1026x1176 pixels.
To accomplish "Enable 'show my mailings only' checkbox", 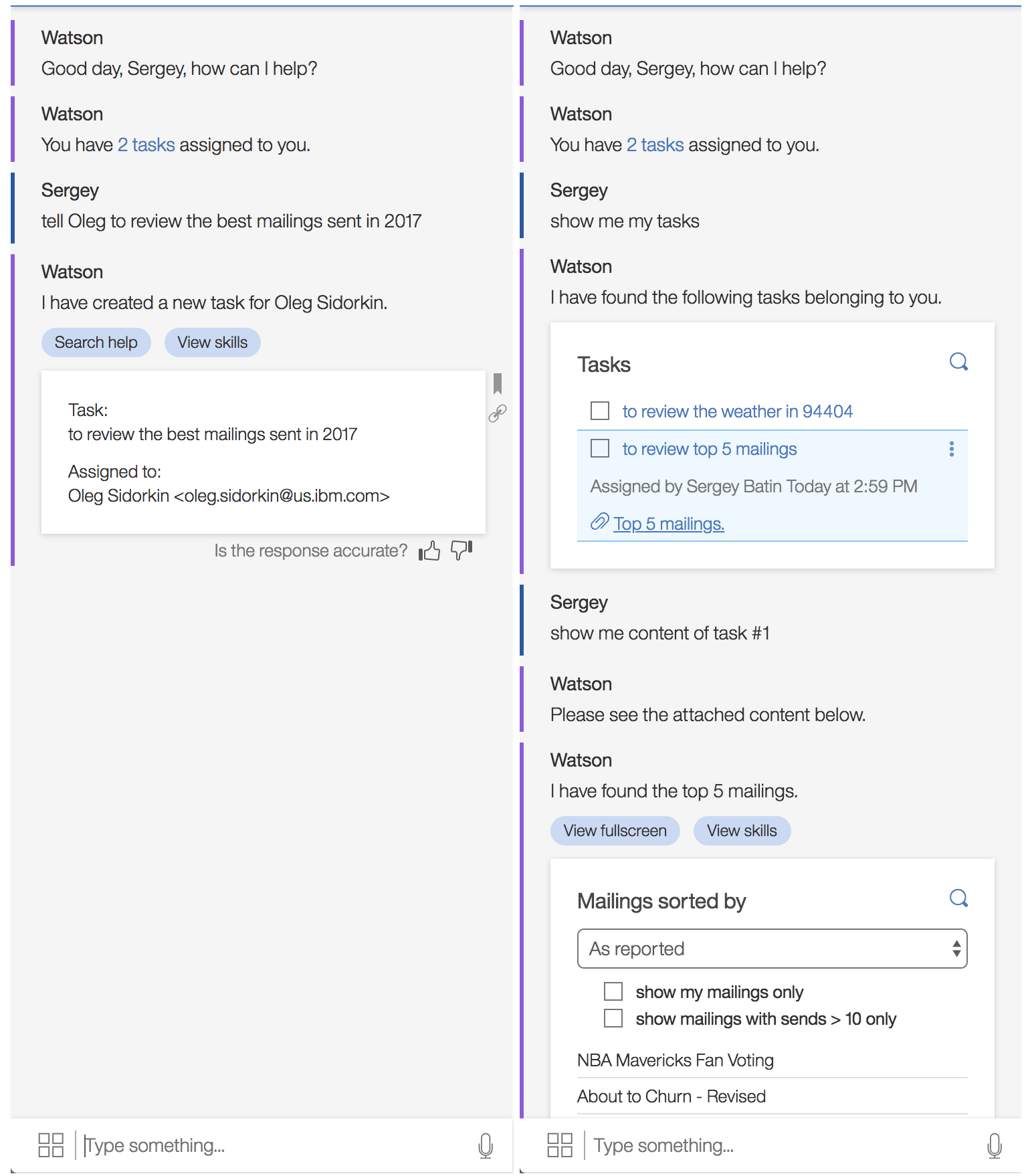I will (613, 991).
